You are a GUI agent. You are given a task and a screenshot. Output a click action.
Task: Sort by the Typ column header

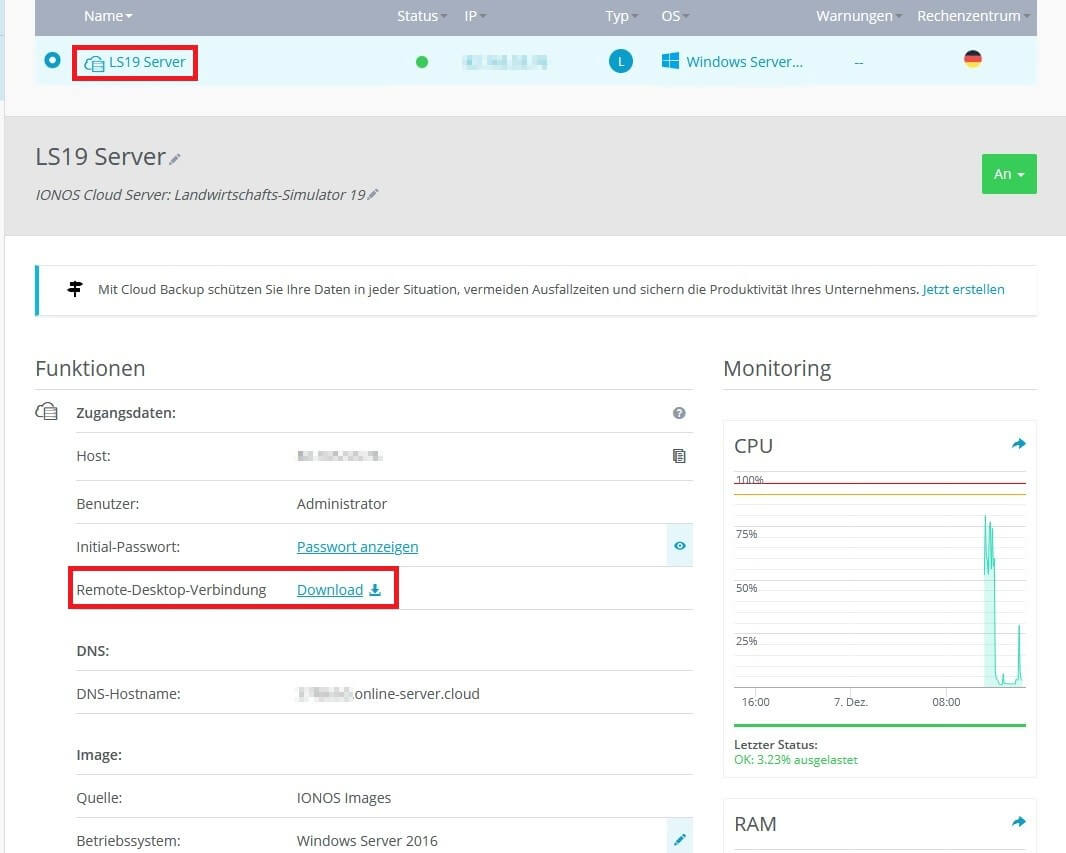pyautogui.click(x=621, y=16)
